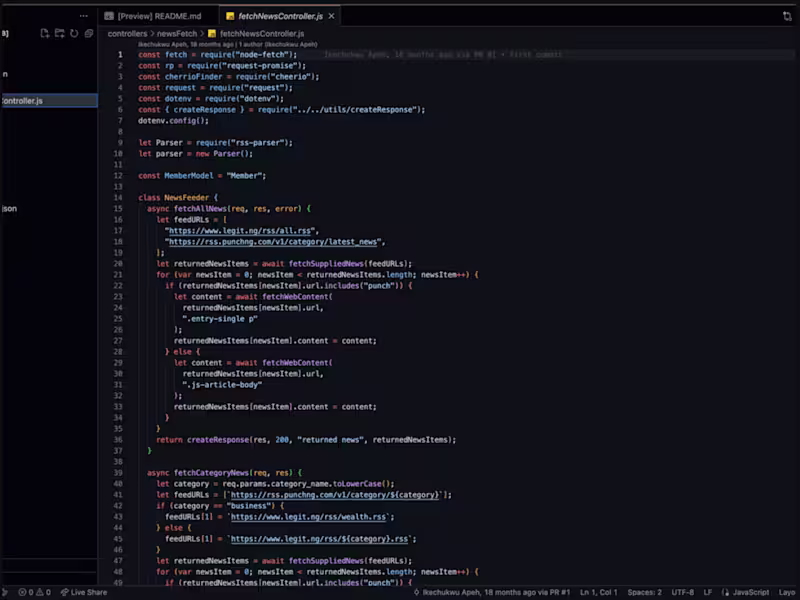The image size is (800, 600).
Task: Select the fetchNewsController.js editor tab
Action: click(280, 16)
